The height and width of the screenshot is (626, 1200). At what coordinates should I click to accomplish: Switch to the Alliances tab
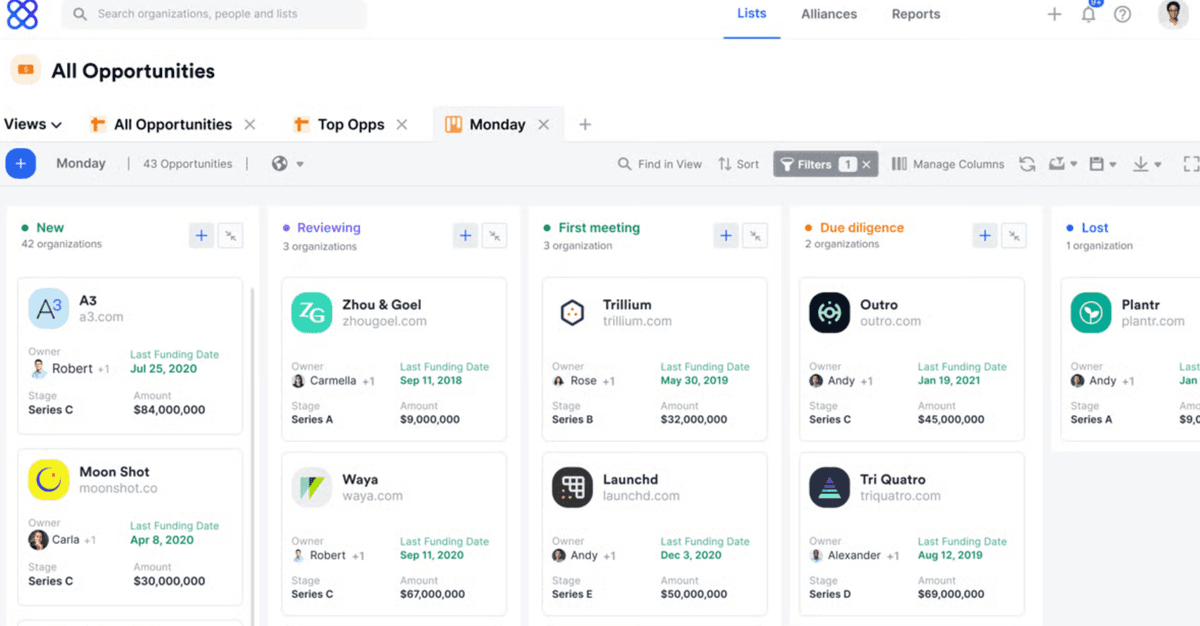click(828, 14)
